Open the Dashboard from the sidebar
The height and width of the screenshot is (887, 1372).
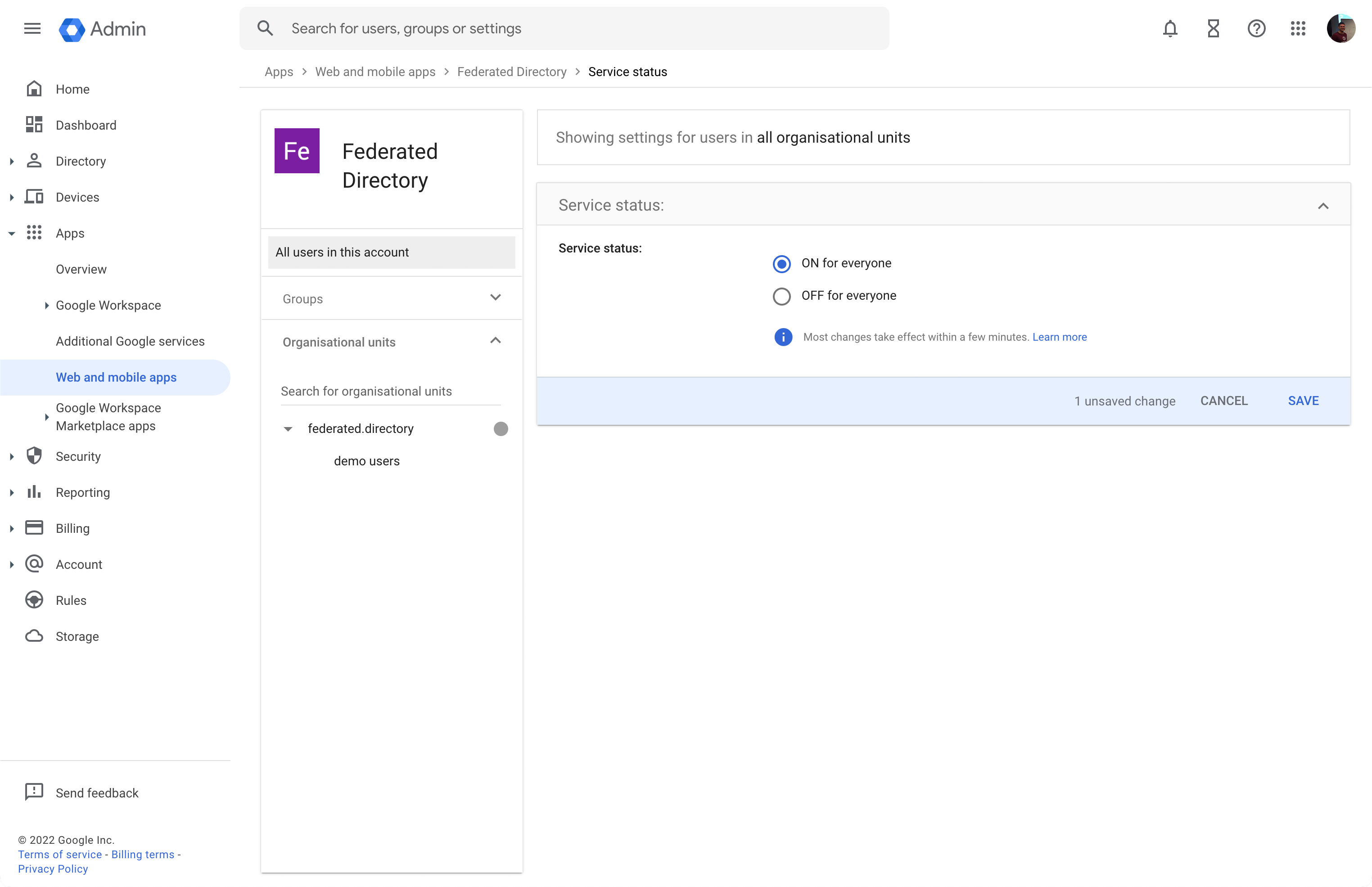(x=86, y=125)
